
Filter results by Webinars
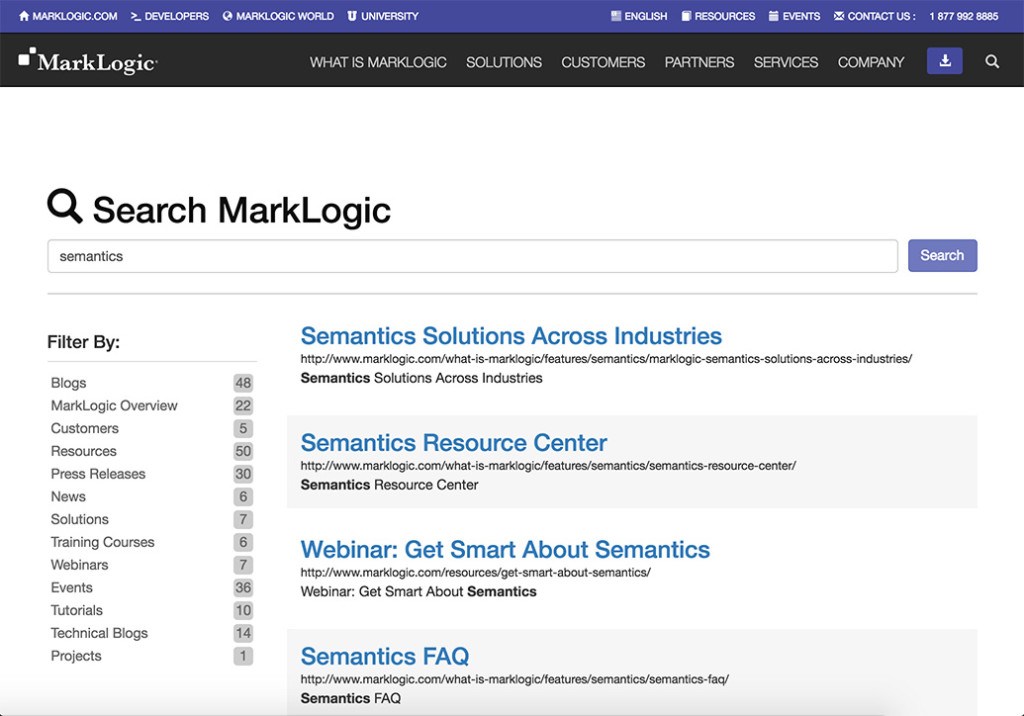(x=79, y=565)
